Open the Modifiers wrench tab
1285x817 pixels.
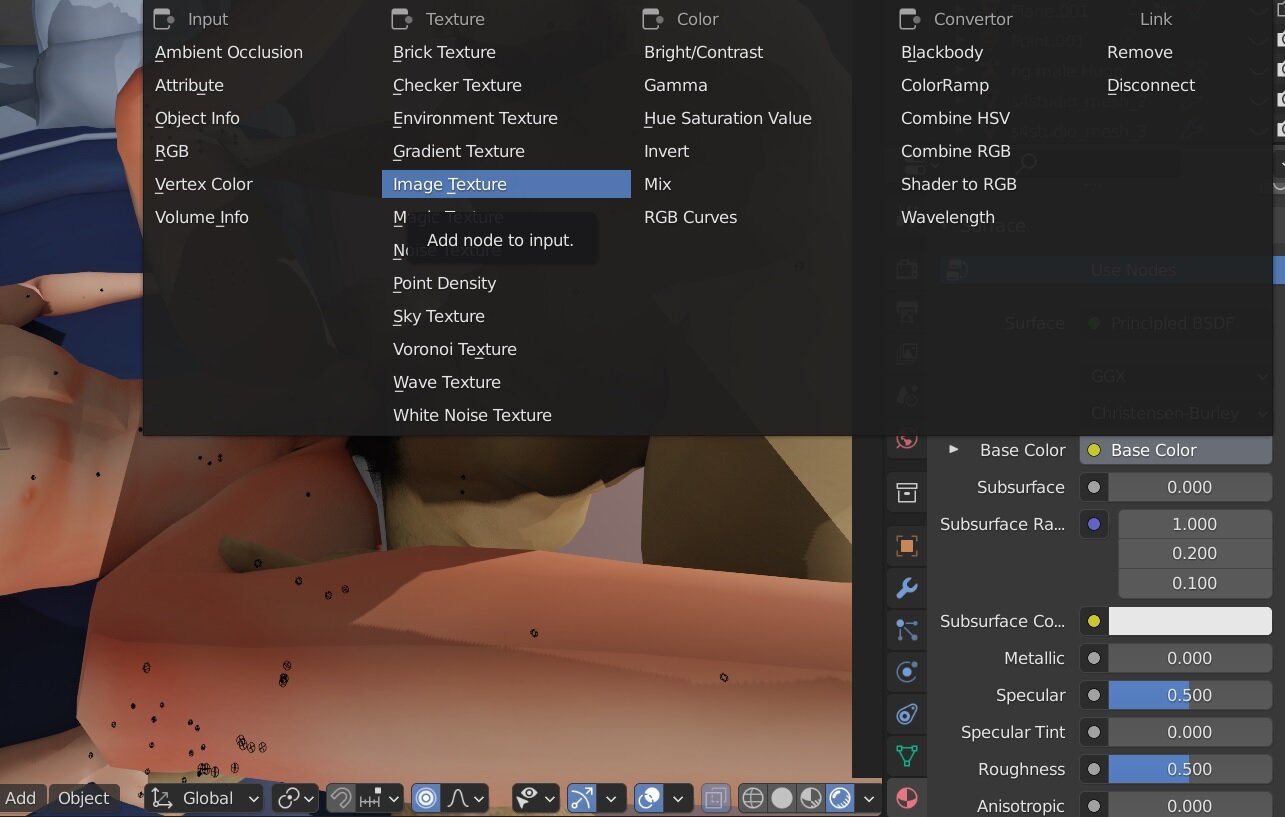[906, 588]
